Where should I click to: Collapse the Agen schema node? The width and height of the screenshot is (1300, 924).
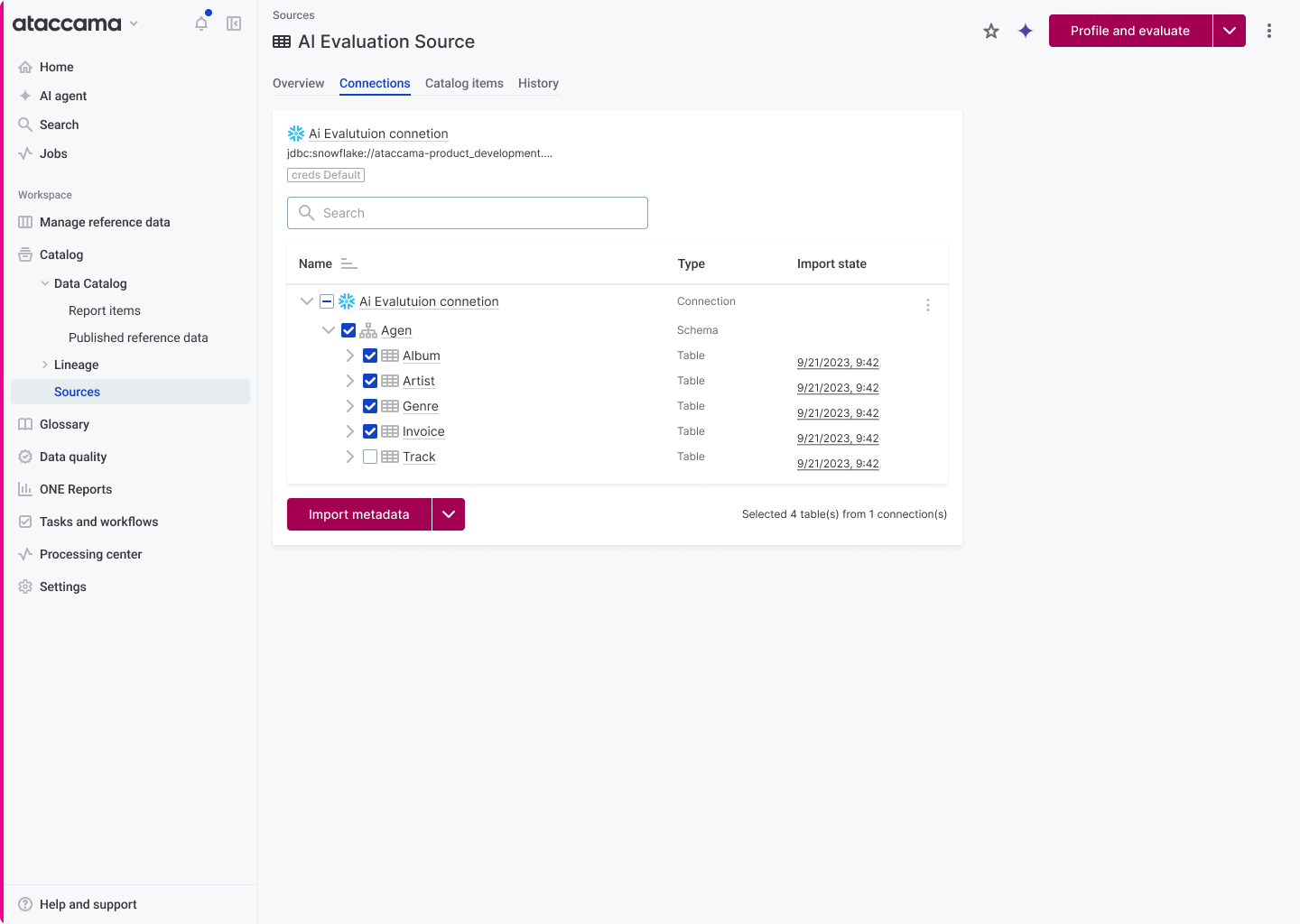(329, 330)
